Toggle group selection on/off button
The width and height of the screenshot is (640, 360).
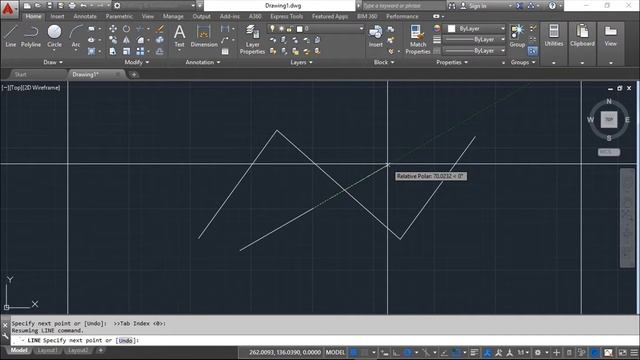pyautogui.click(x=532, y=51)
